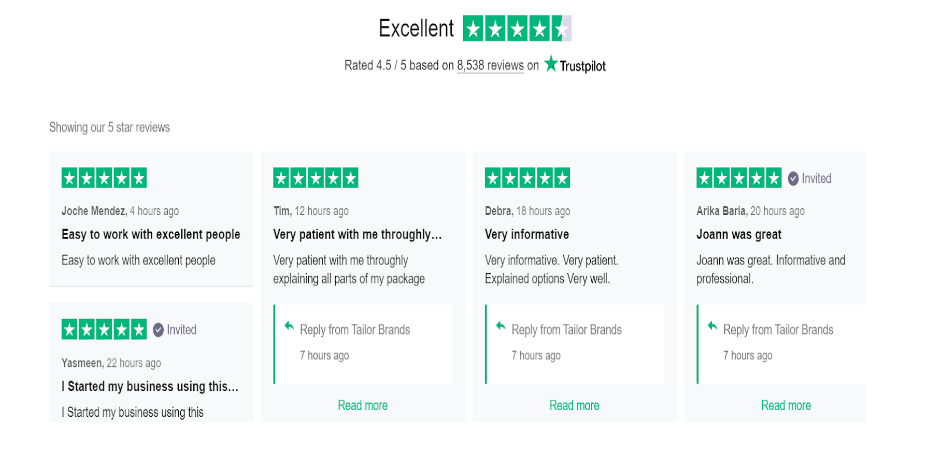Click Joche Mendez's five-star rating

coord(104,178)
